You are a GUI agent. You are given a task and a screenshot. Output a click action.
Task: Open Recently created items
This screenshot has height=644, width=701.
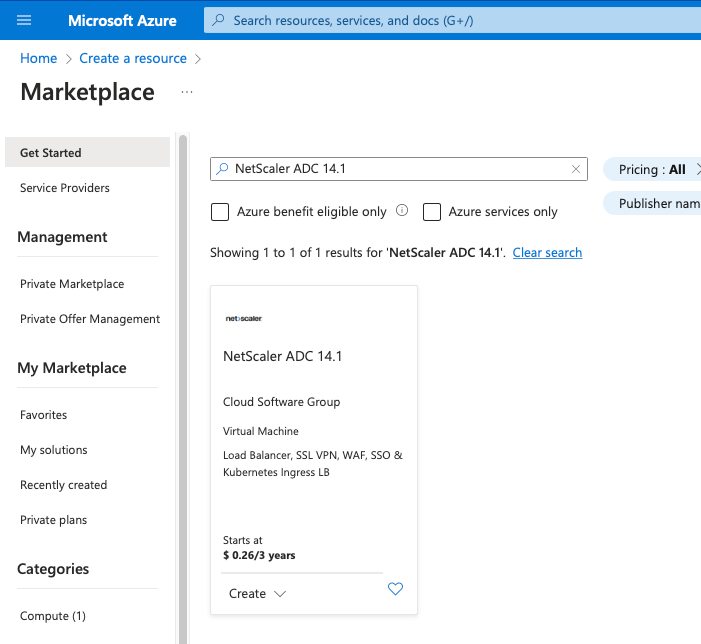click(x=63, y=485)
